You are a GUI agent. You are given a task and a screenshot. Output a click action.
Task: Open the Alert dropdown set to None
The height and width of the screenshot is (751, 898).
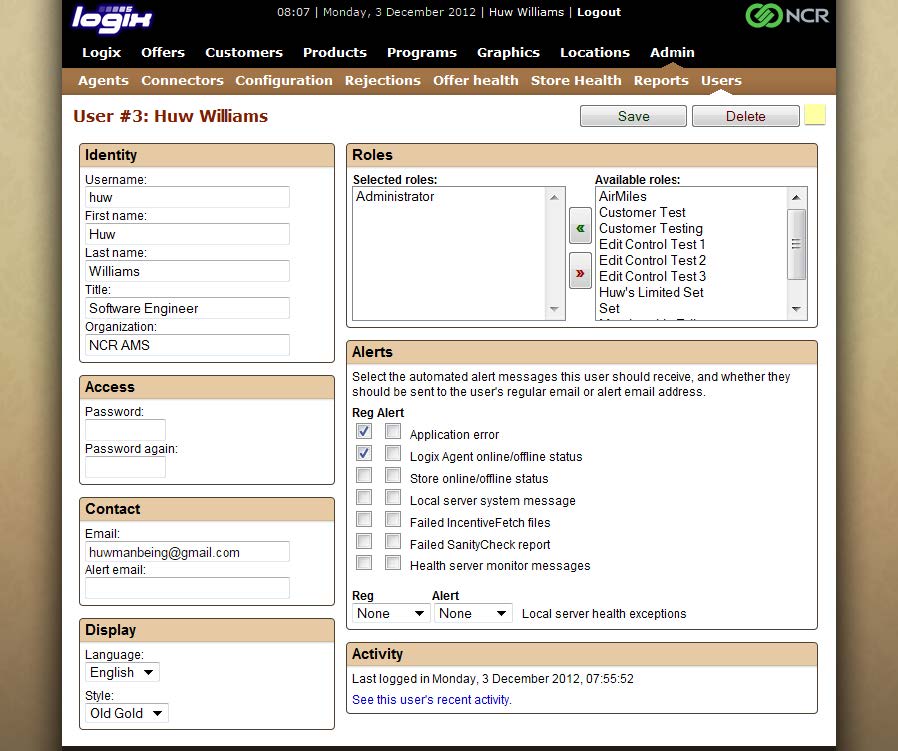pos(472,612)
